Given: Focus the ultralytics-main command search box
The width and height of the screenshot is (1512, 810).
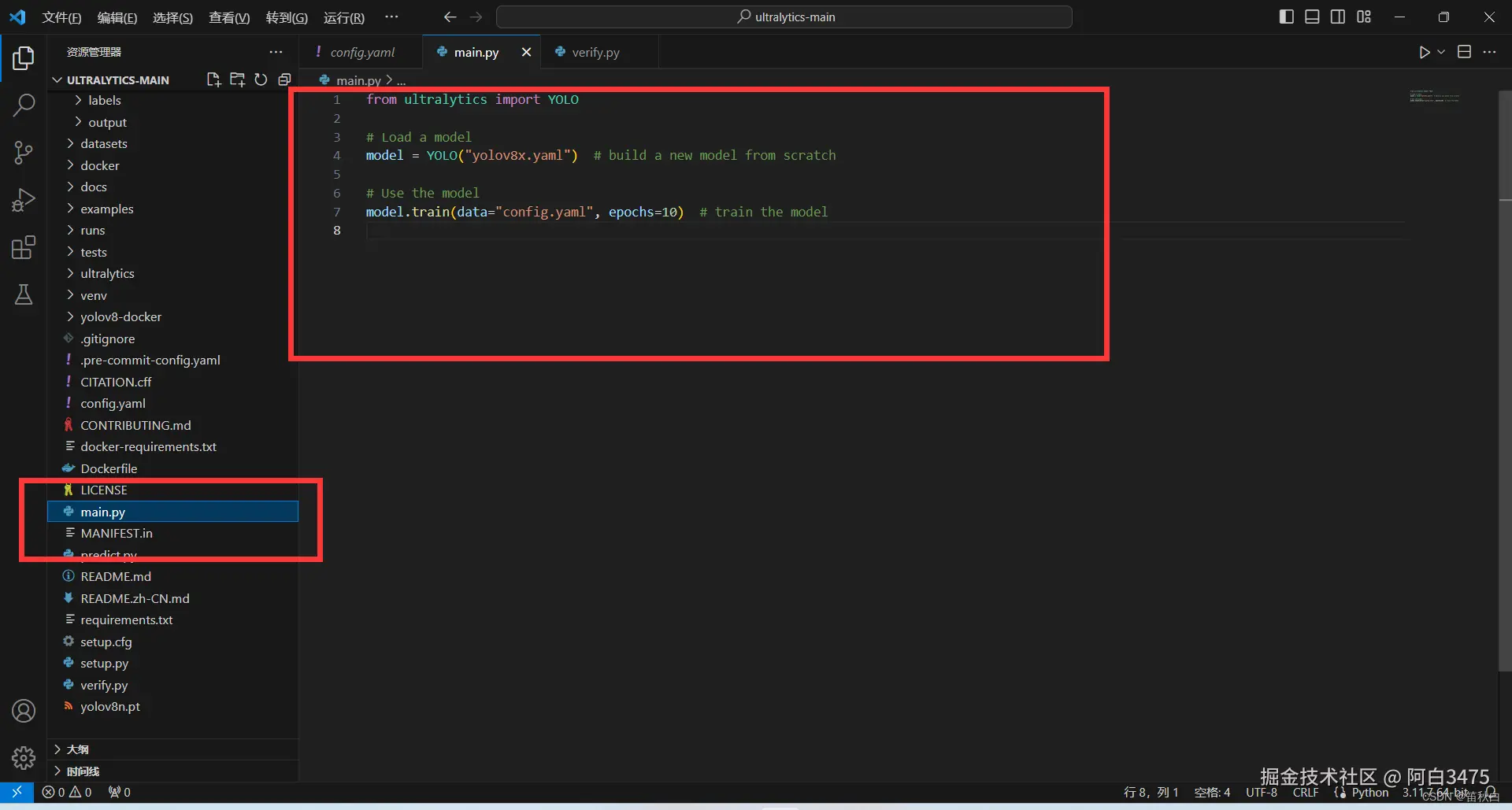Looking at the screenshot, I should click(784, 17).
